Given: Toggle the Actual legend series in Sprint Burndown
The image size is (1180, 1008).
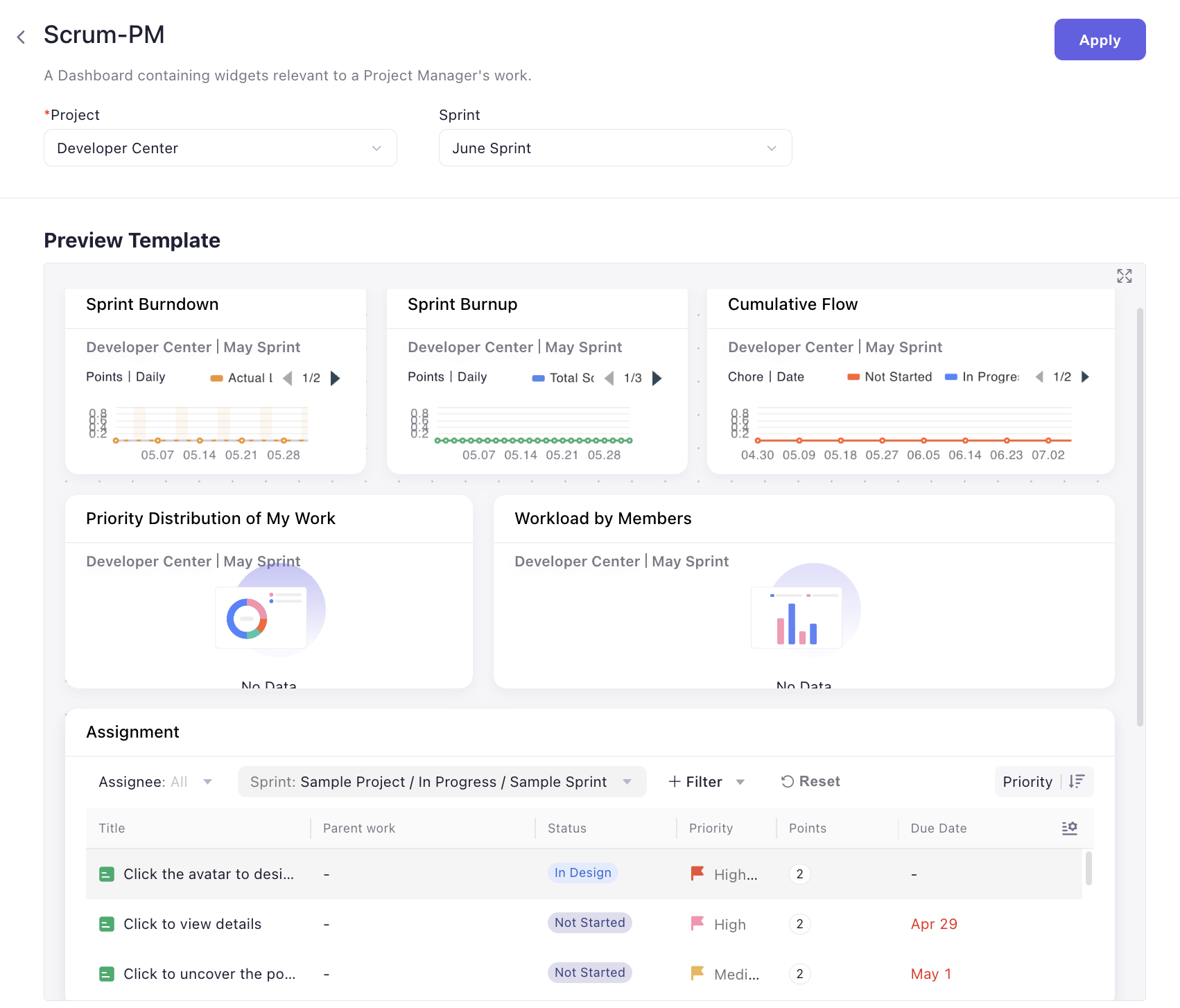Looking at the screenshot, I should (241, 378).
